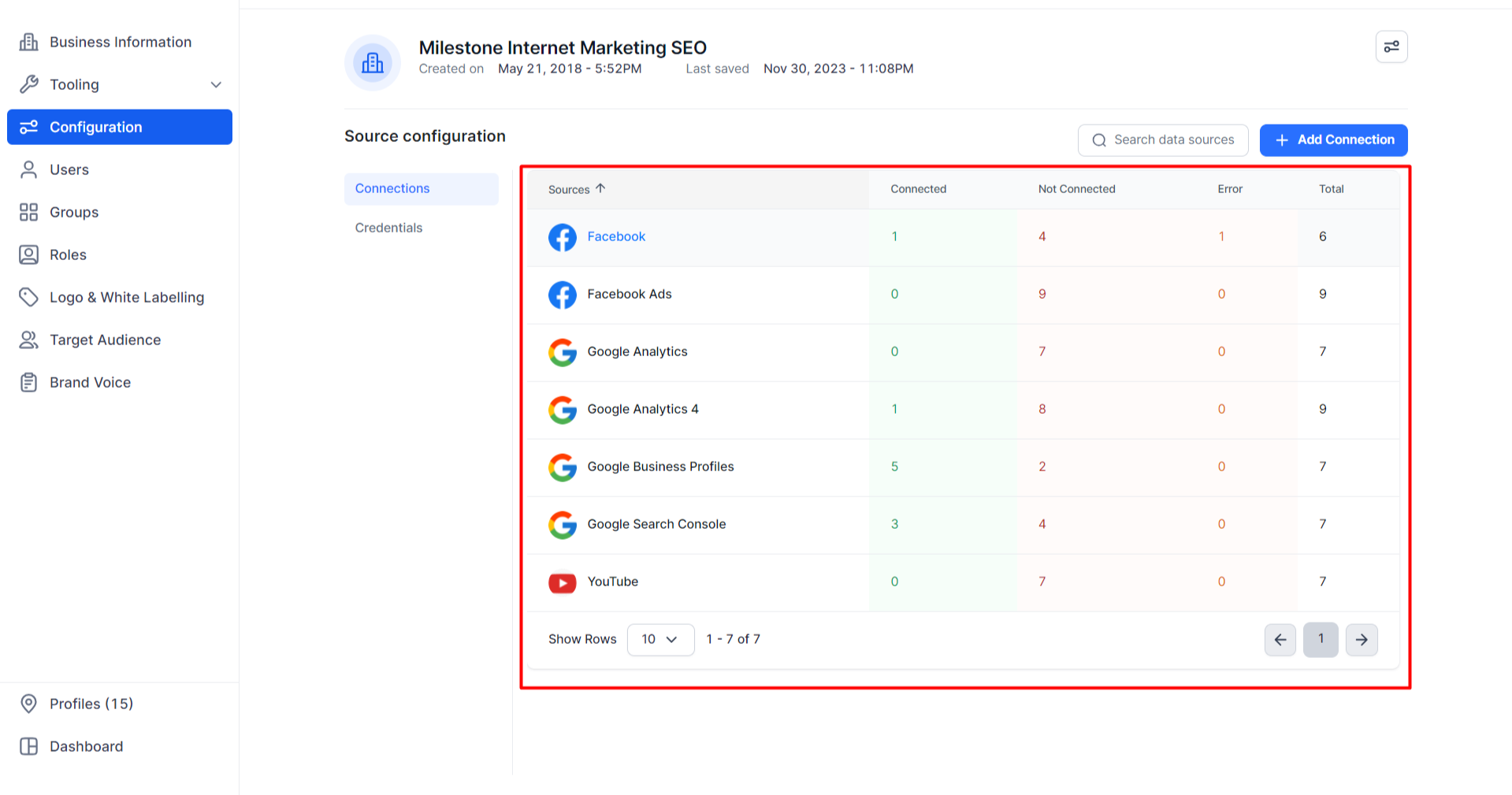Image resolution: width=1512 pixels, height=795 pixels.
Task: Click the Facebook logo in Facebook row
Action: click(563, 237)
